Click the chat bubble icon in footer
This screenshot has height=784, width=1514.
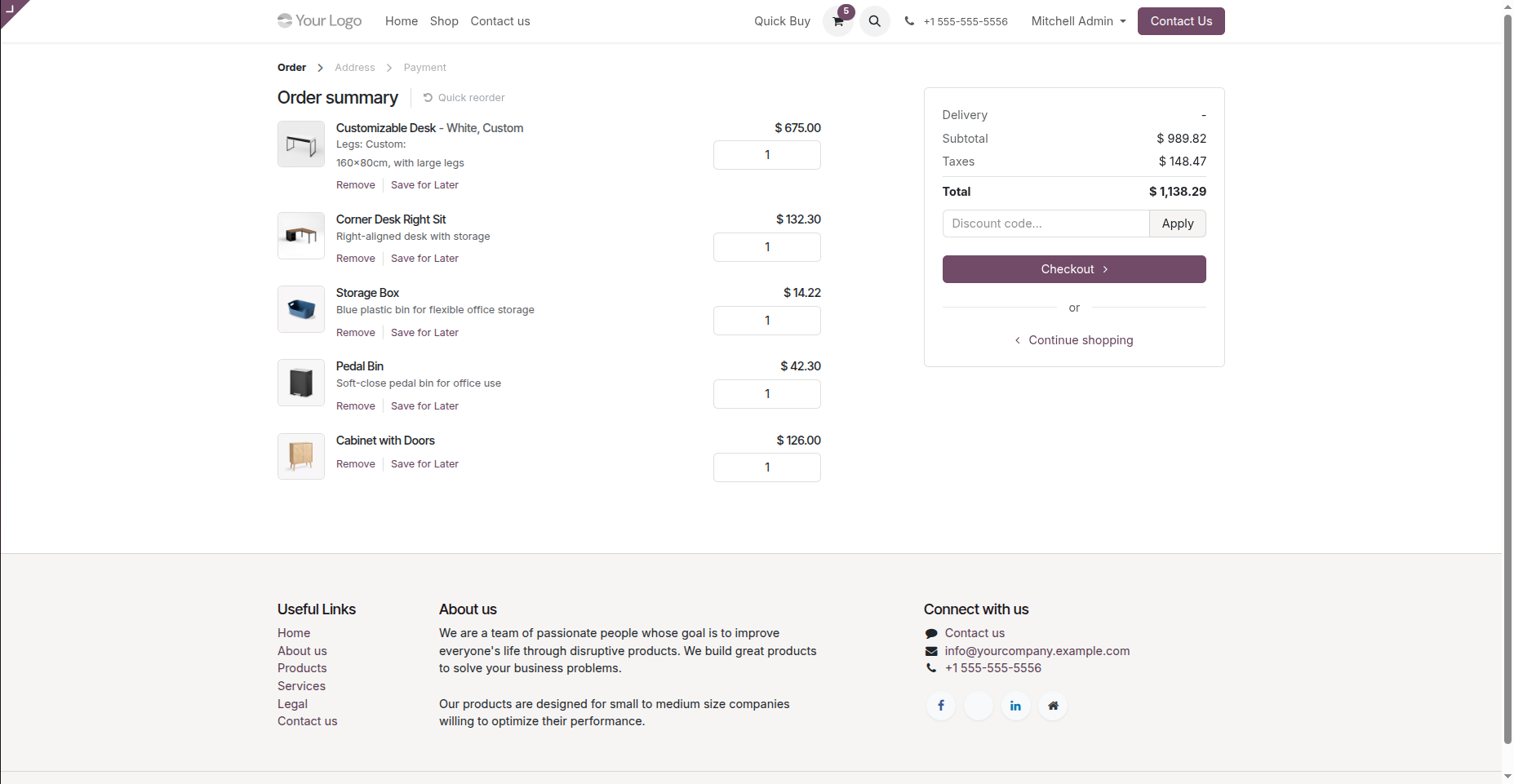931,634
